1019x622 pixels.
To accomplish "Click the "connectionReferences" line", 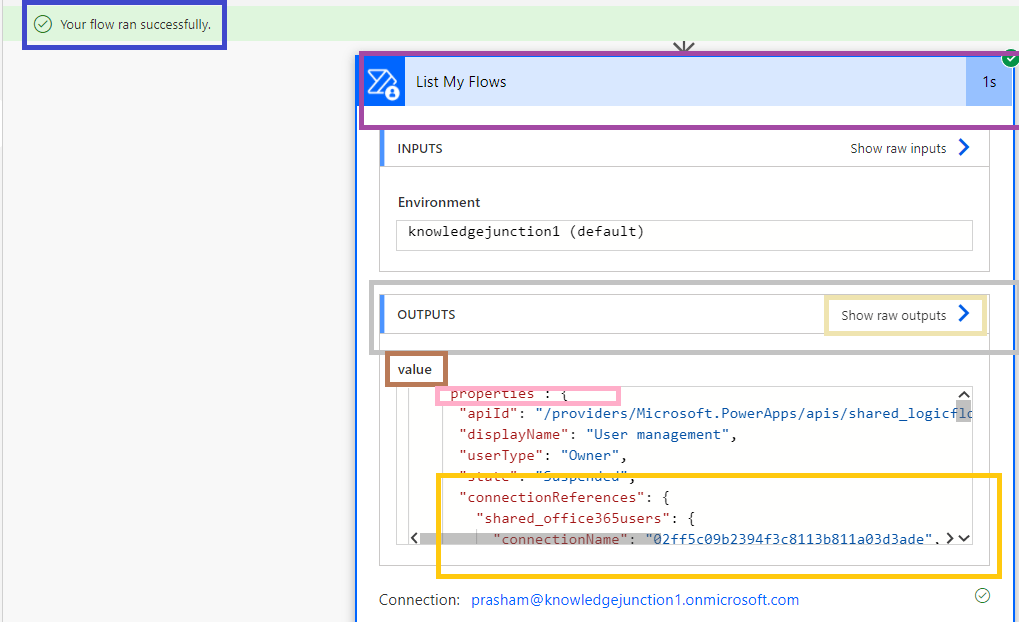I will tap(564, 498).
